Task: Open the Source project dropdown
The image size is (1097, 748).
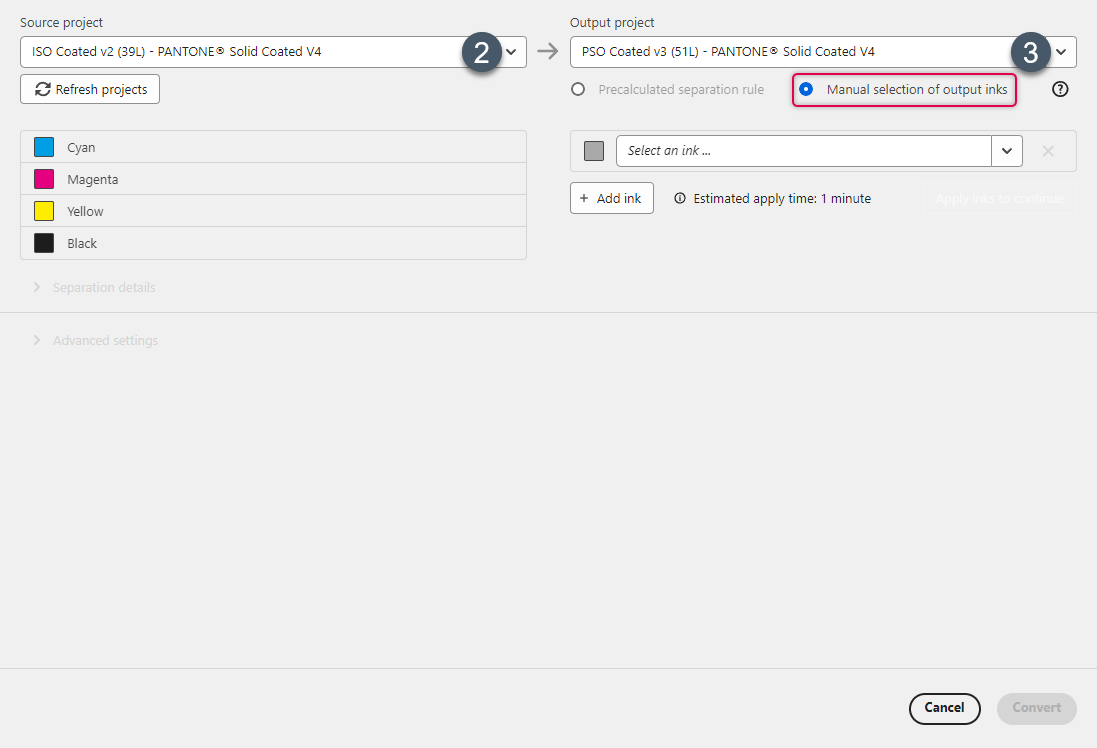Action: pyautogui.click(x=511, y=51)
